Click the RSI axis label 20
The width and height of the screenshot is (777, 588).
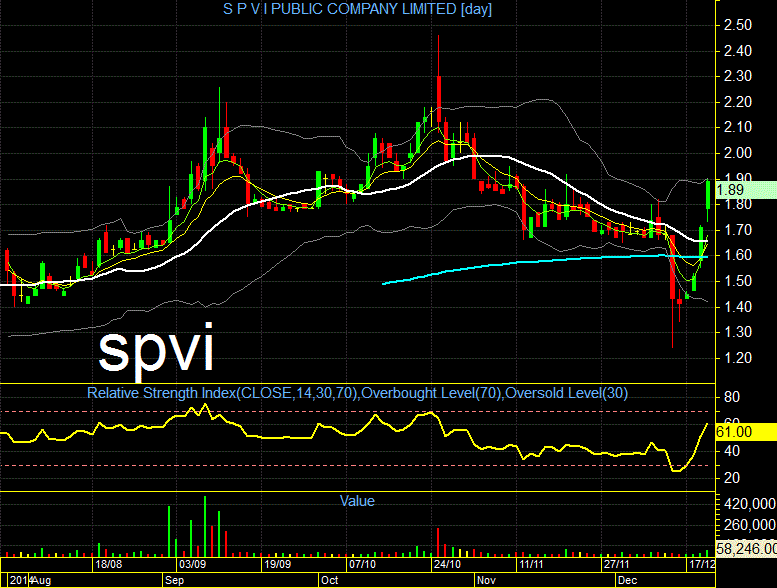(x=732, y=478)
